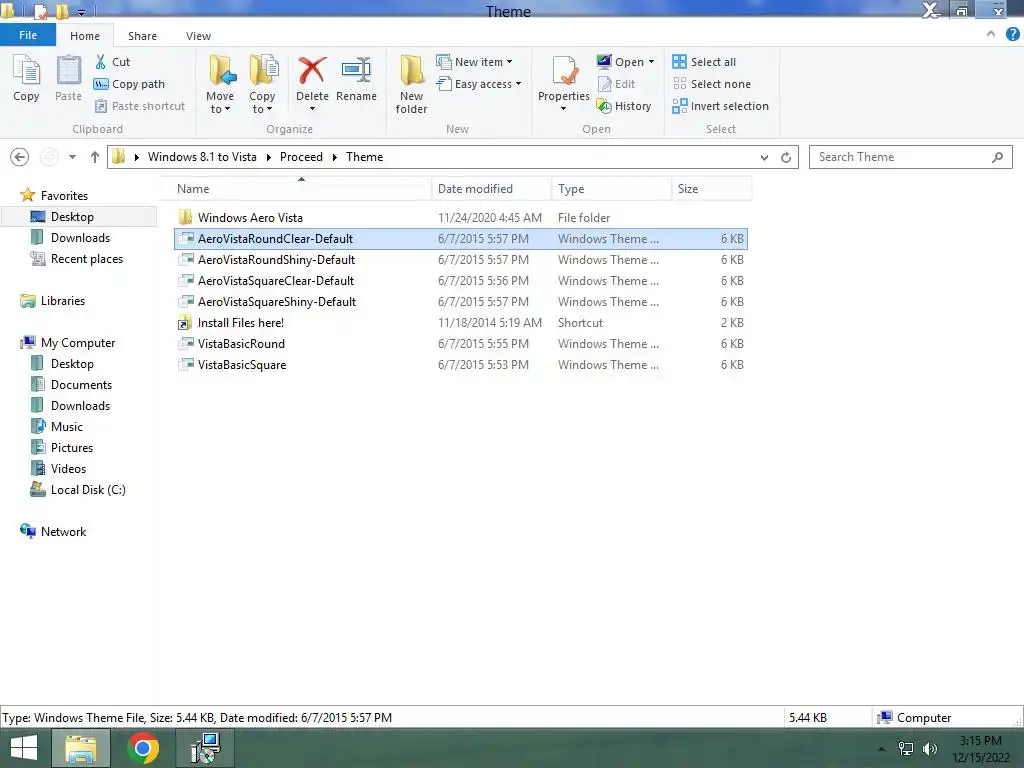Sort by the Date modified column
The image size is (1024, 768).
point(491,189)
